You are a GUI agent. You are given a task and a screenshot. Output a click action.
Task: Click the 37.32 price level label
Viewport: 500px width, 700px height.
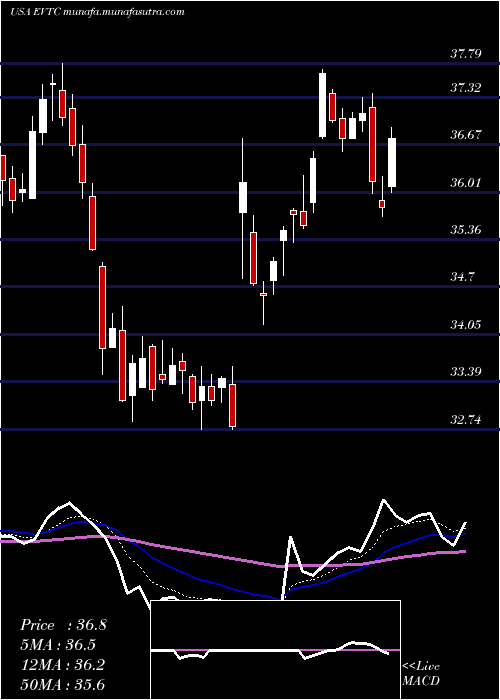click(466, 88)
